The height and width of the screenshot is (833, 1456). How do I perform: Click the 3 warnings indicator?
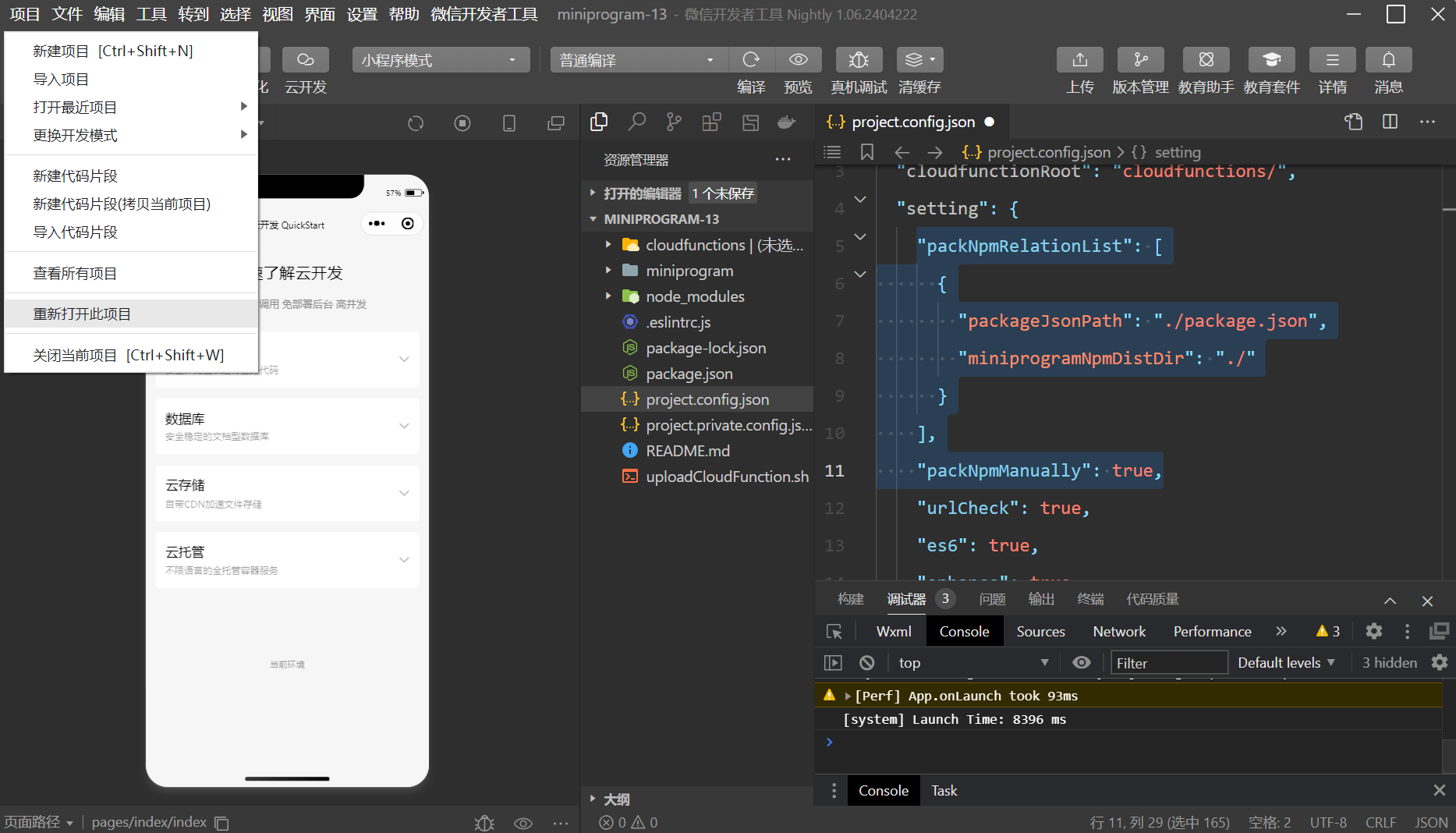click(x=1328, y=631)
